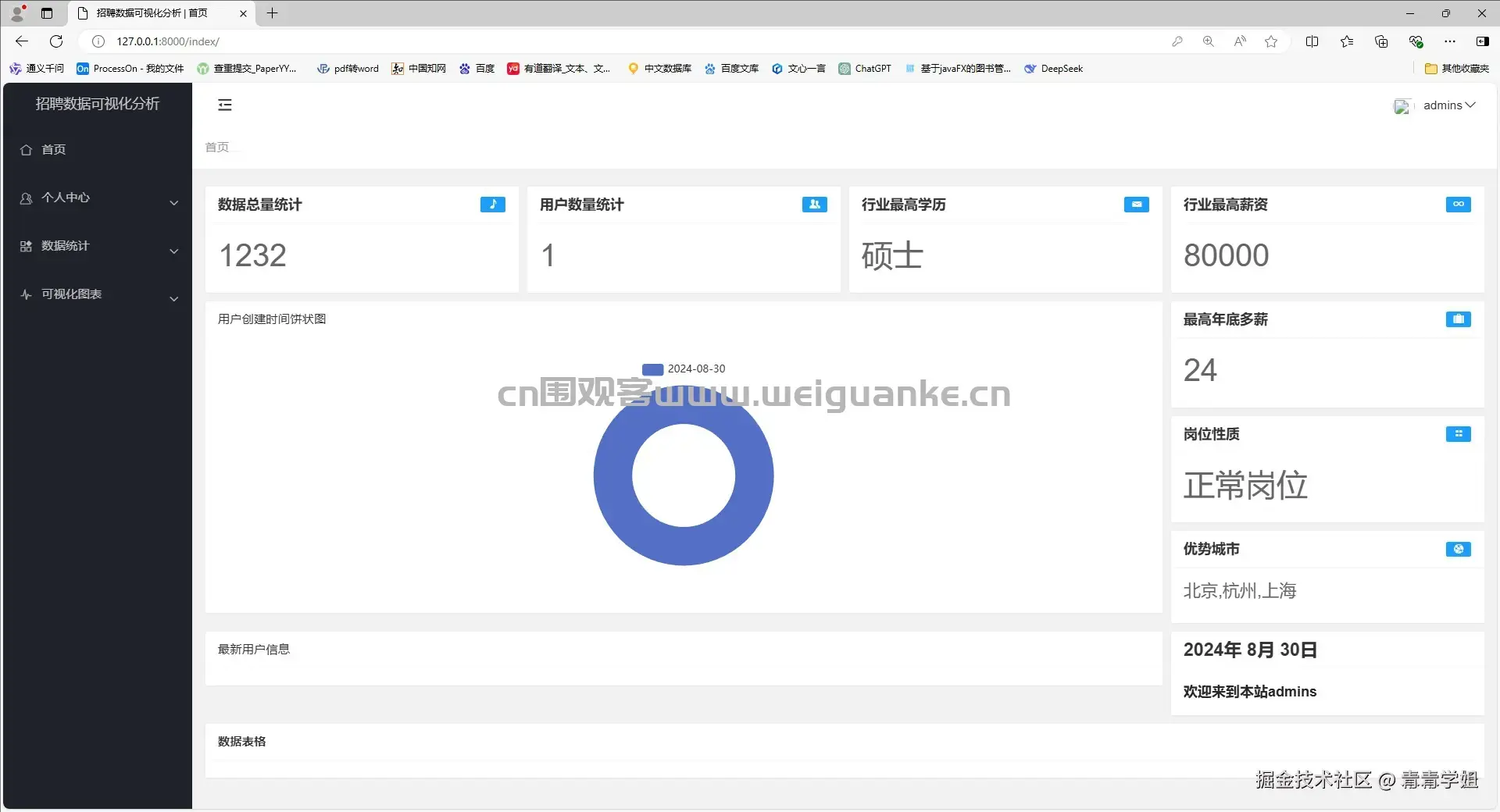The image size is (1500, 812).
Task: Go back with the browser back arrow
Action: 22,41
